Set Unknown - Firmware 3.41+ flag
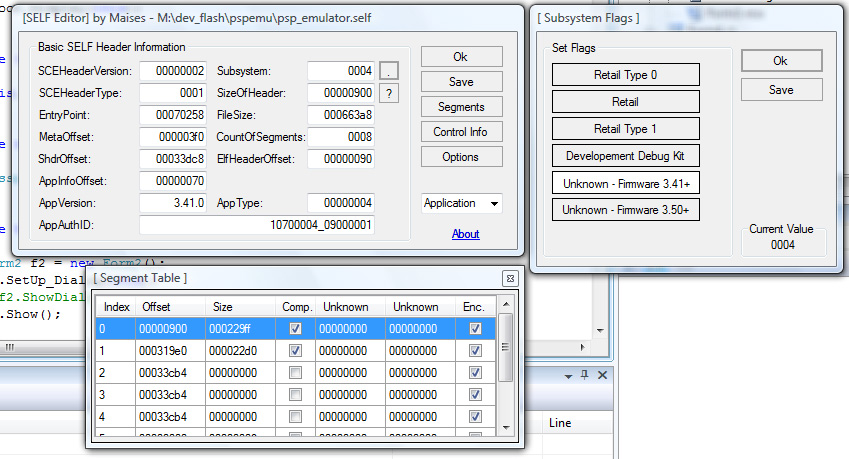This screenshot has width=849, height=459. pos(625,183)
